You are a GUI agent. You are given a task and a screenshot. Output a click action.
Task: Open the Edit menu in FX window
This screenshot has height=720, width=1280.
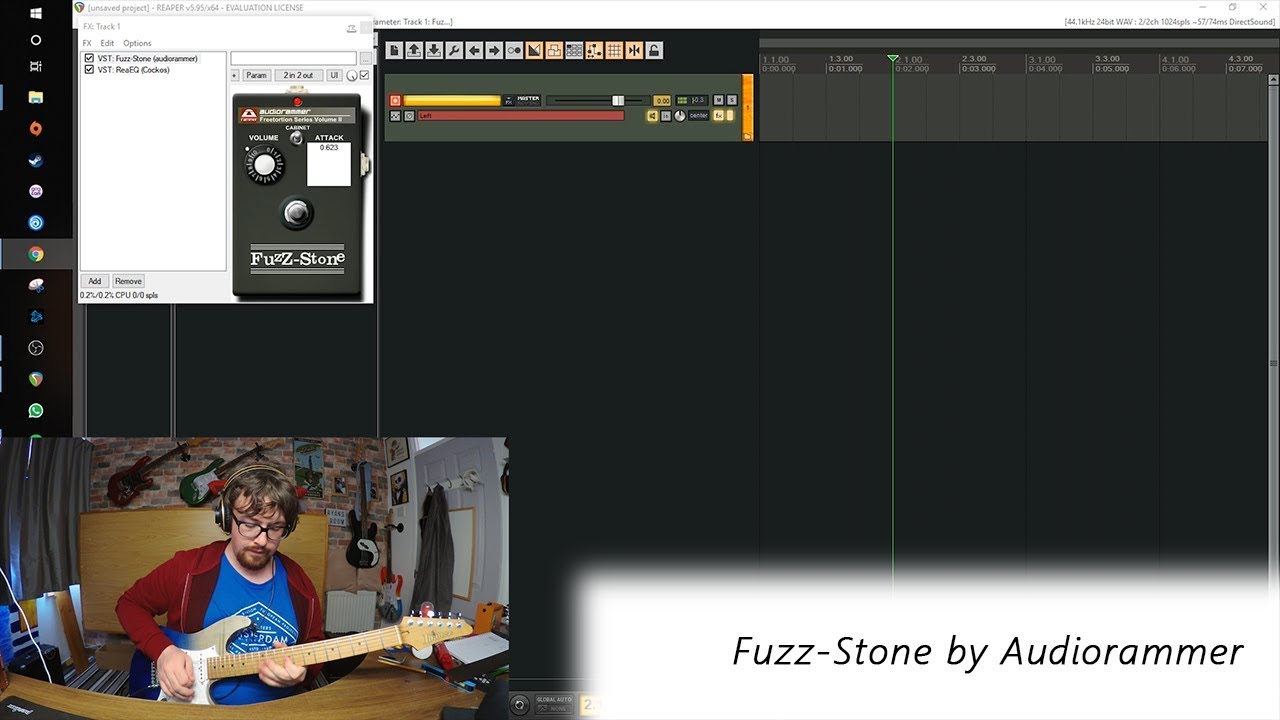[107, 43]
